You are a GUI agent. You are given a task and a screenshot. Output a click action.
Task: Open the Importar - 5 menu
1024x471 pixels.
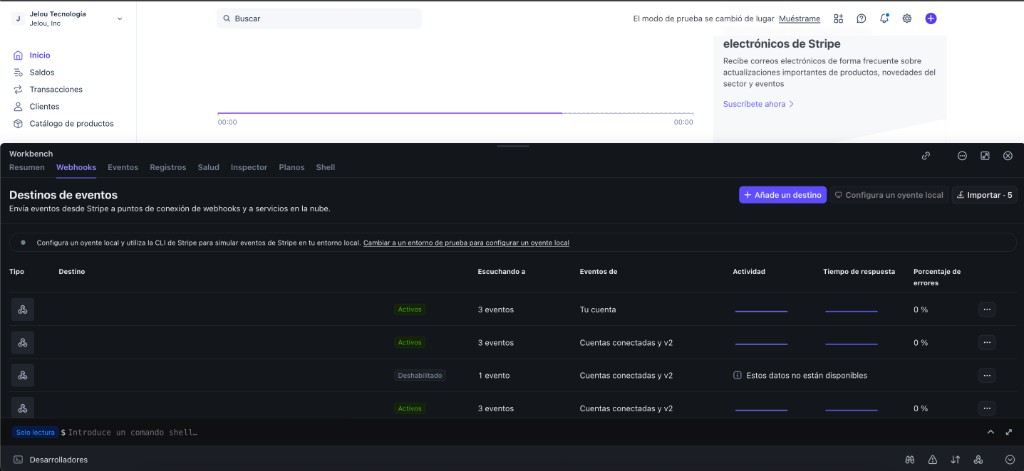click(x=984, y=195)
